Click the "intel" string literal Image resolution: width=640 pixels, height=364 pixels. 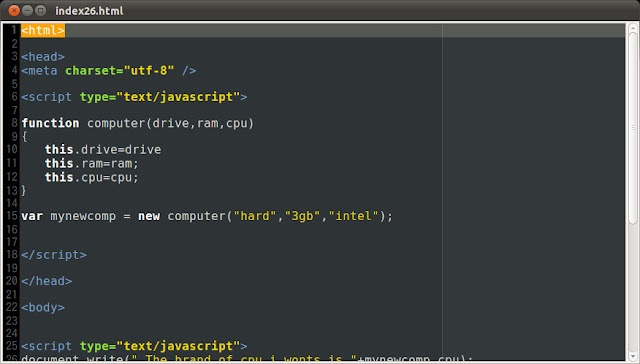tap(353, 215)
